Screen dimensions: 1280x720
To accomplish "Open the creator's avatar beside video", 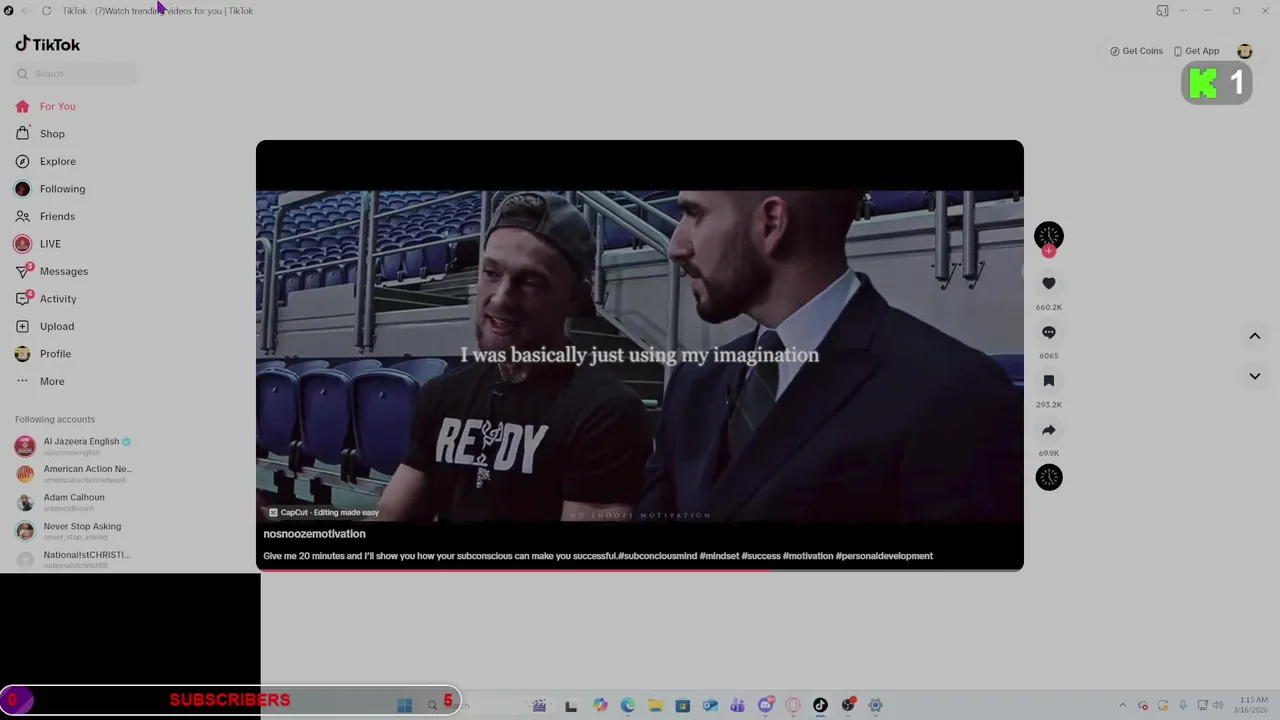I will pos(1049,236).
